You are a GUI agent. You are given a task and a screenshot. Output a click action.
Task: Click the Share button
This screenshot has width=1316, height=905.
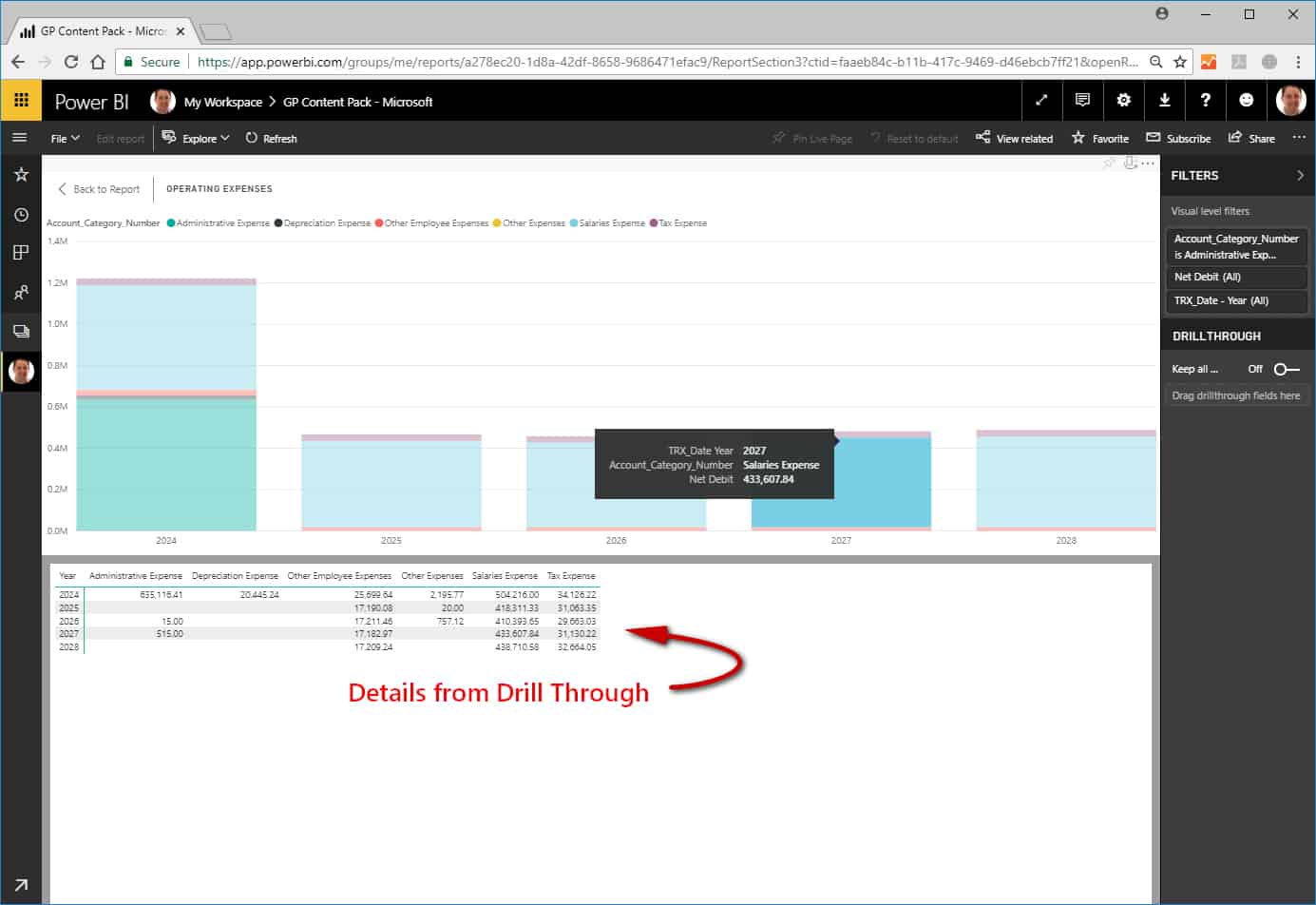(x=1251, y=139)
